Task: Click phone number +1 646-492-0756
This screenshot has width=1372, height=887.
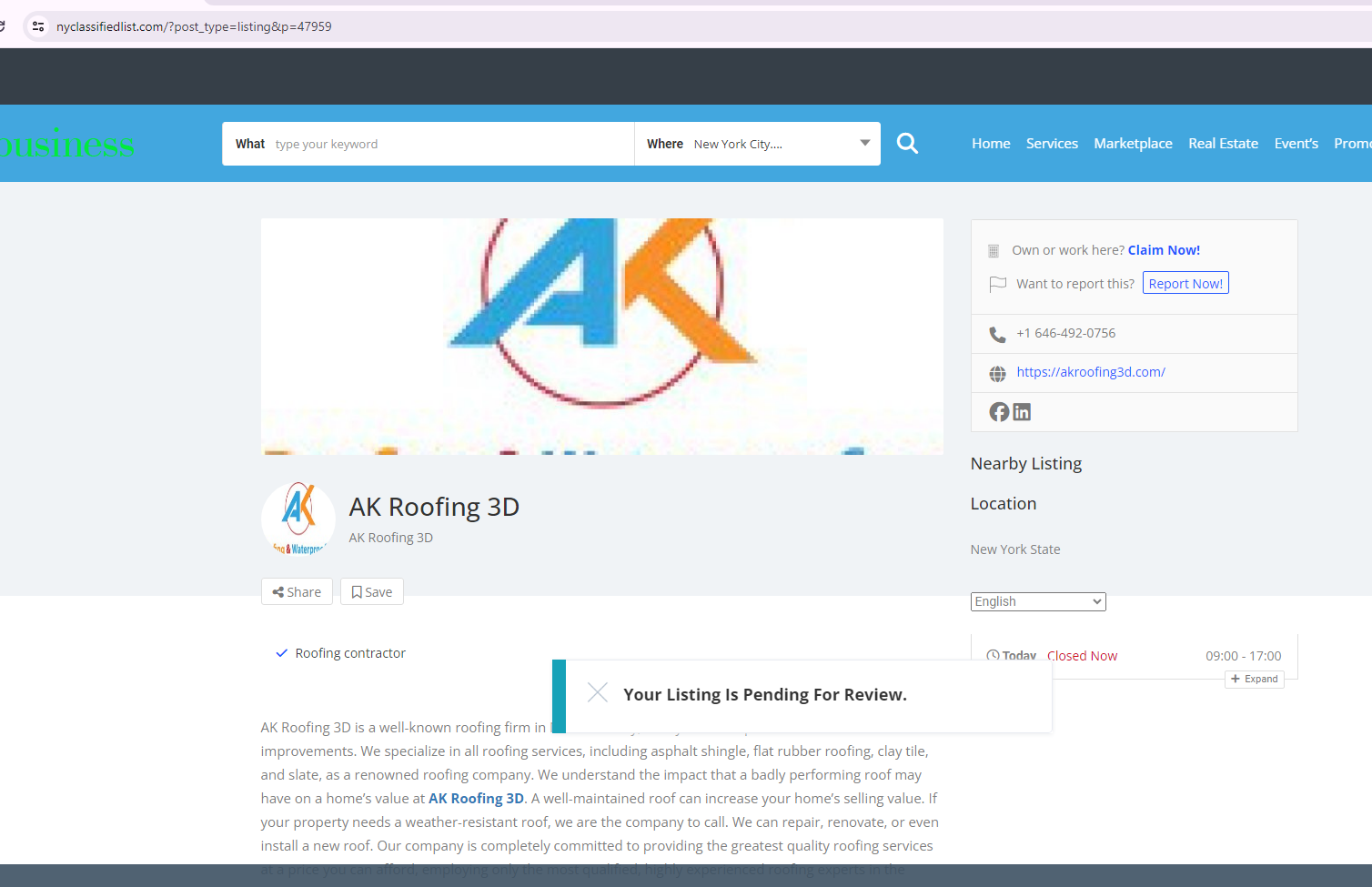Action: (1065, 333)
